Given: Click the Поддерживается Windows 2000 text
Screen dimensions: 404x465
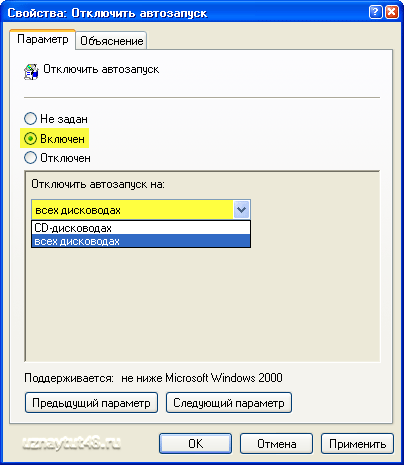Looking at the screenshot, I should pos(153,378).
